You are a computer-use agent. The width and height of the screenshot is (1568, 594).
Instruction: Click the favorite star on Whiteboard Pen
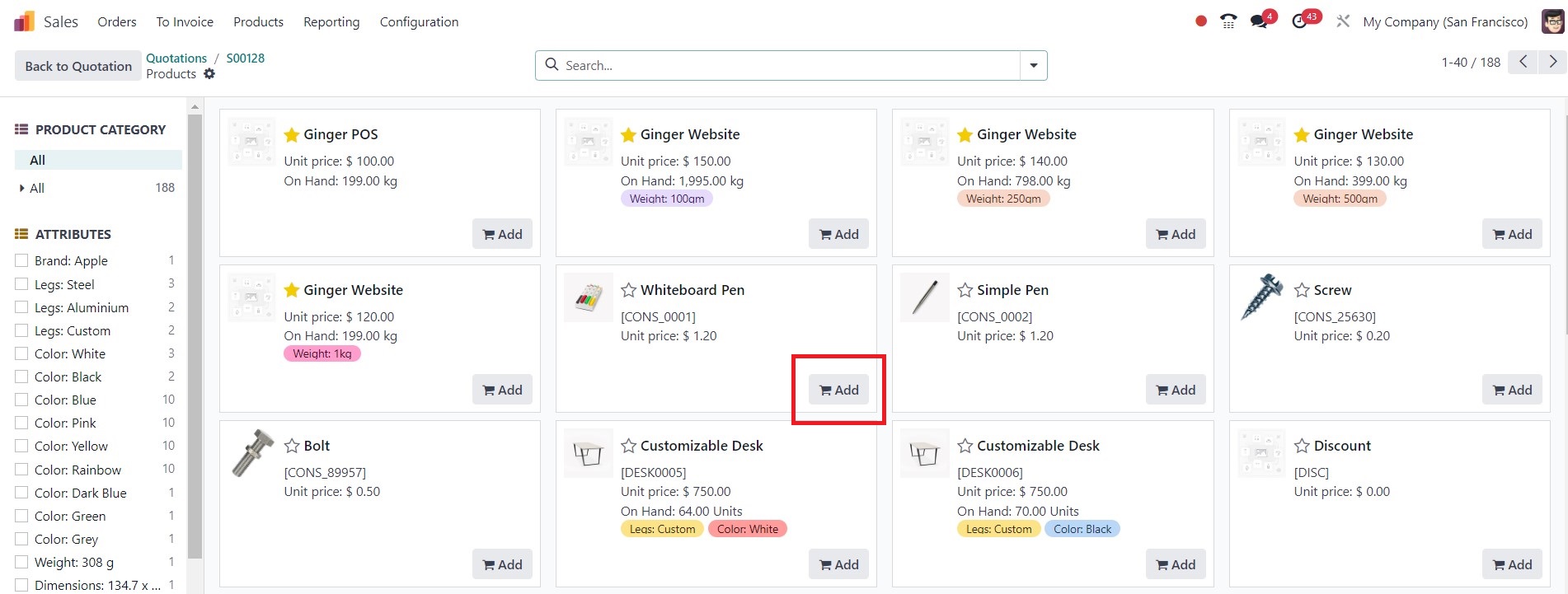point(628,290)
